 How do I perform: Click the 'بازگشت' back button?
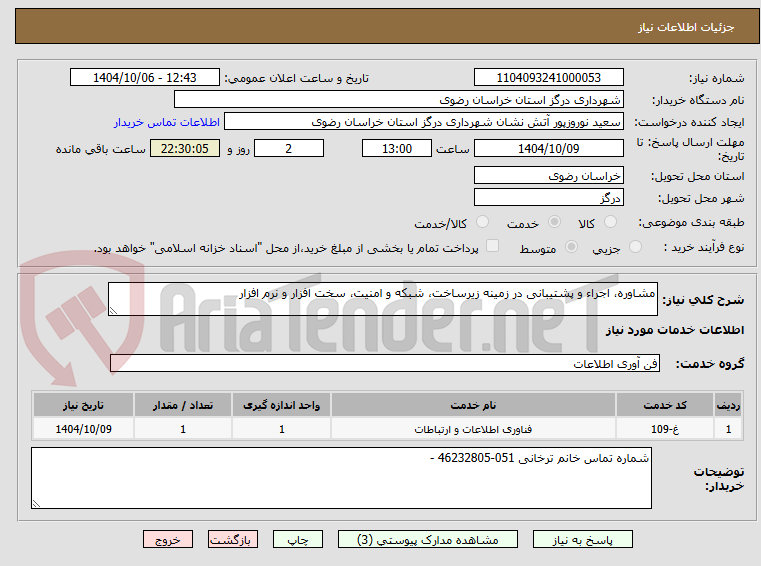232,539
